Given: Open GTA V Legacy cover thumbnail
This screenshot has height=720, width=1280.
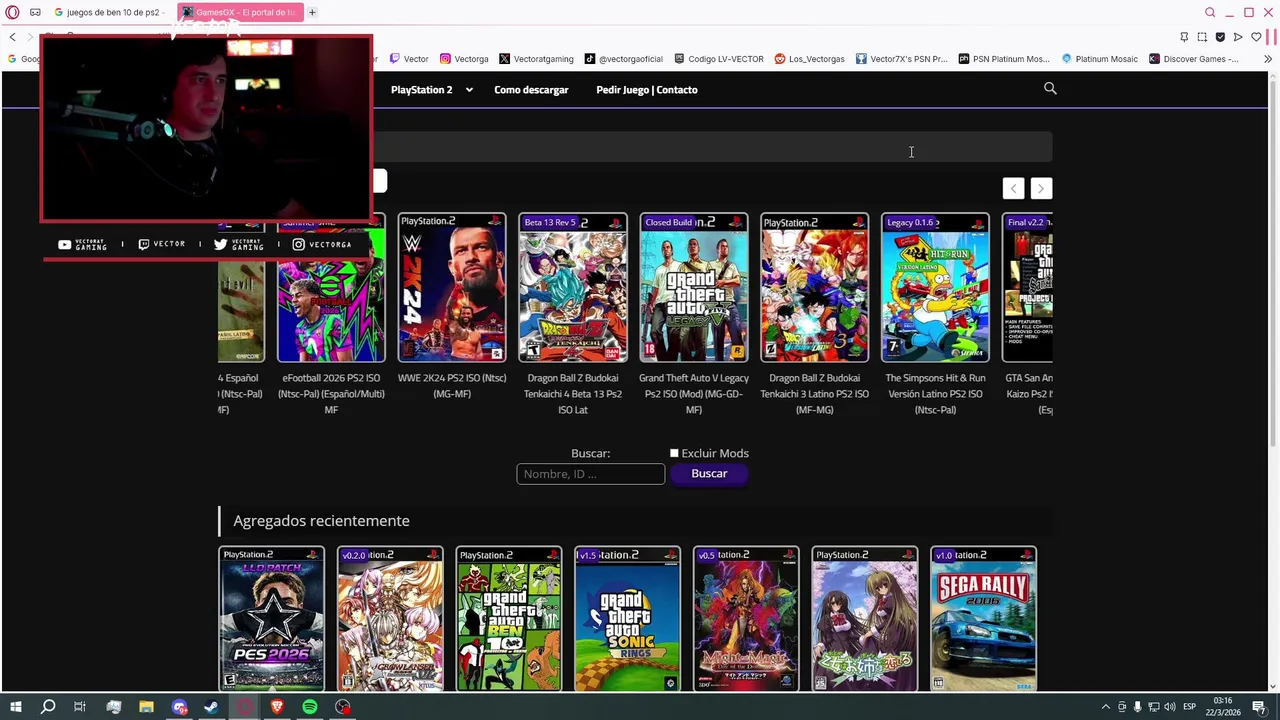Looking at the screenshot, I should point(694,287).
